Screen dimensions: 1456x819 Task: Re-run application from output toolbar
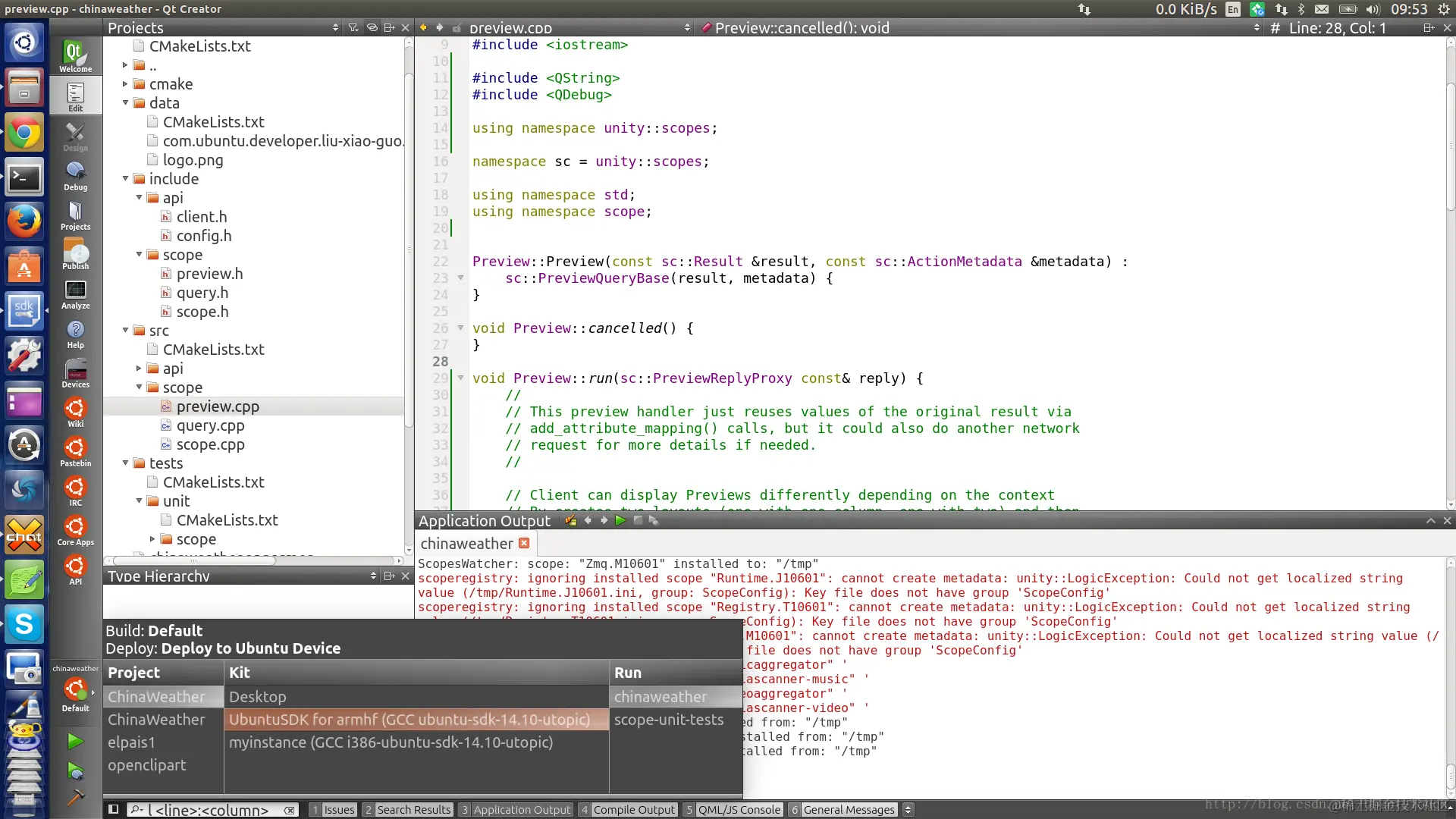click(620, 520)
